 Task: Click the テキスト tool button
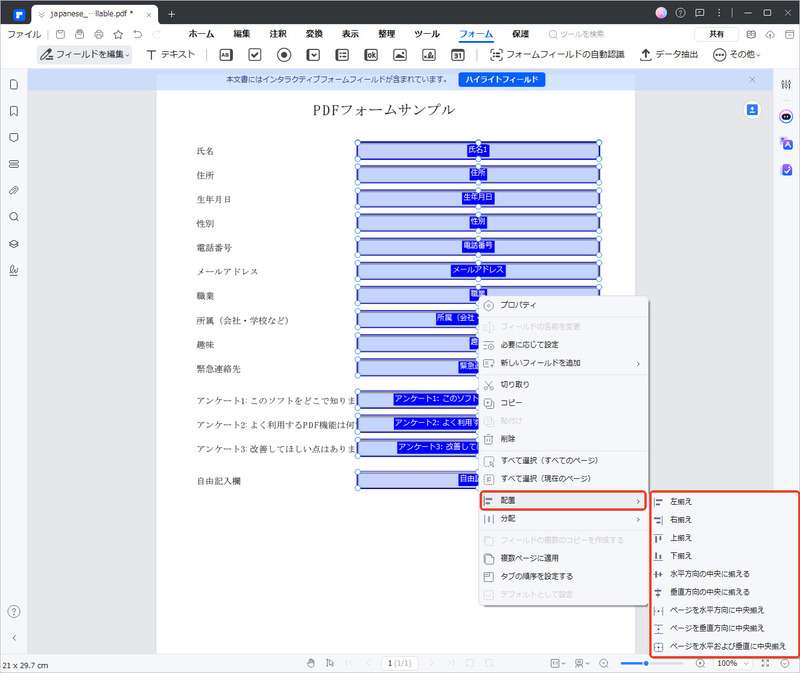171,54
